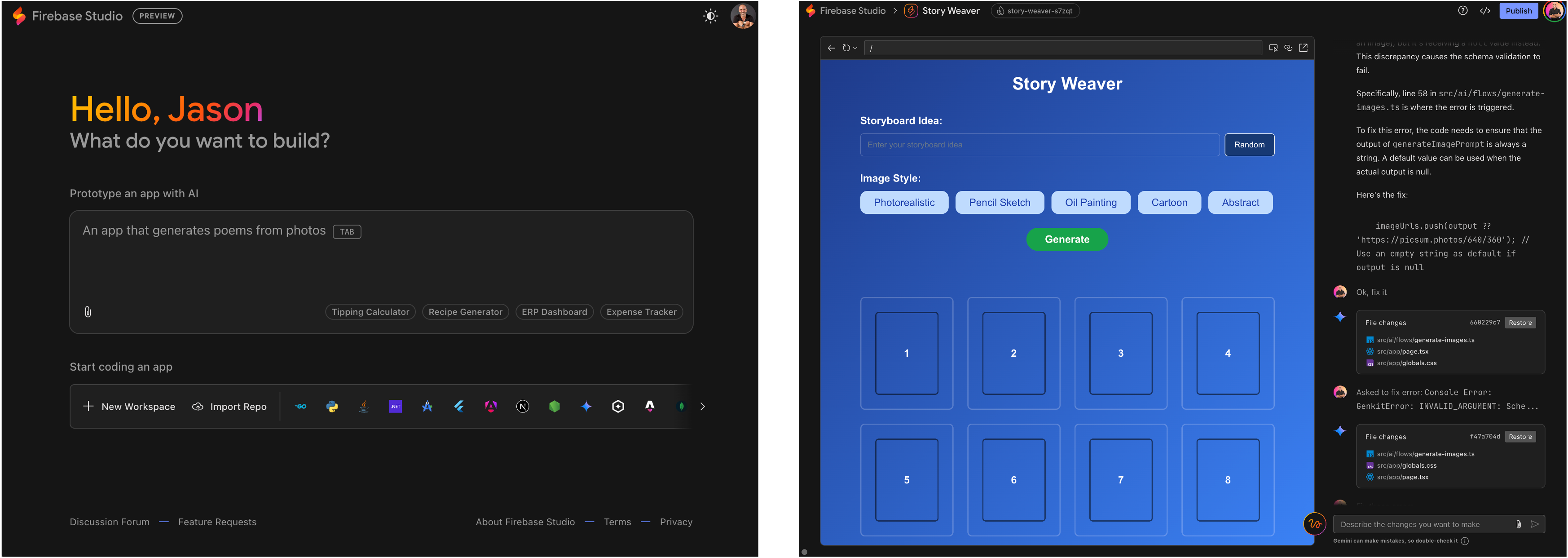
Task: Click the preview back arrow
Action: pyautogui.click(x=831, y=48)
